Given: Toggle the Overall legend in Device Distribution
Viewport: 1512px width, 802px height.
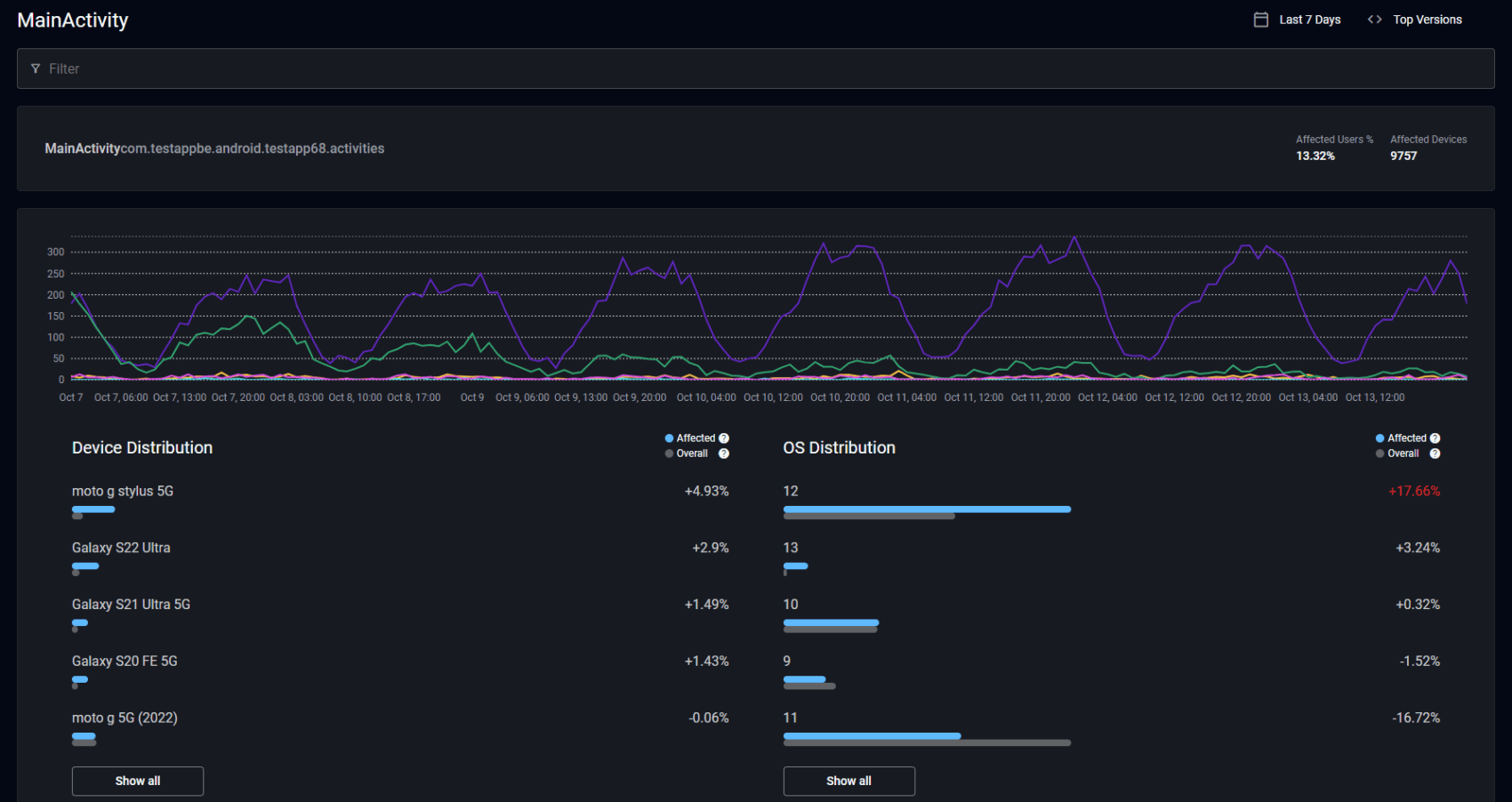Looking at the screenshot, I should 689,453.
